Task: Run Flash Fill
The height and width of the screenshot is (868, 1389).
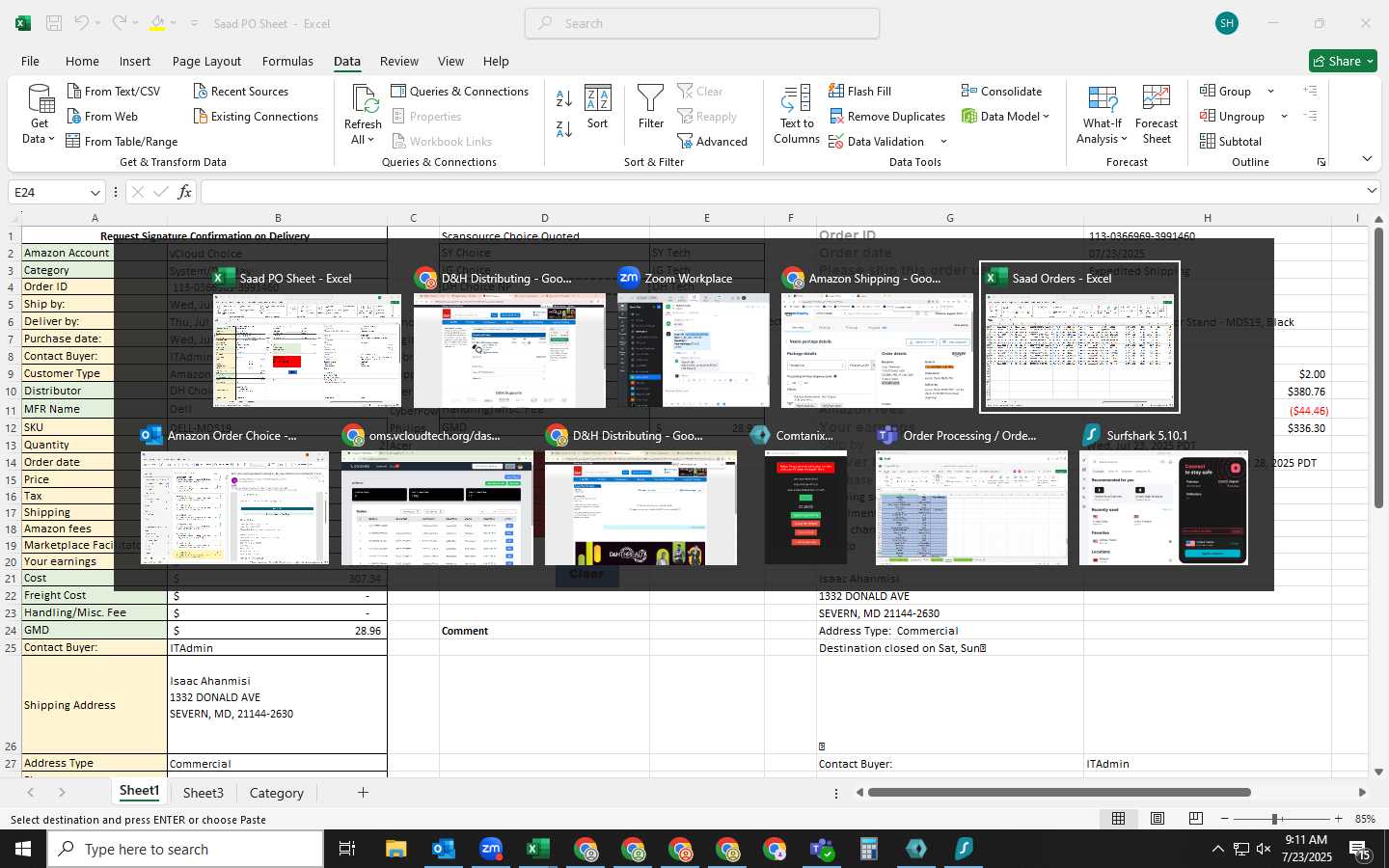Action: pyautogui.click(x=859, y=91)
